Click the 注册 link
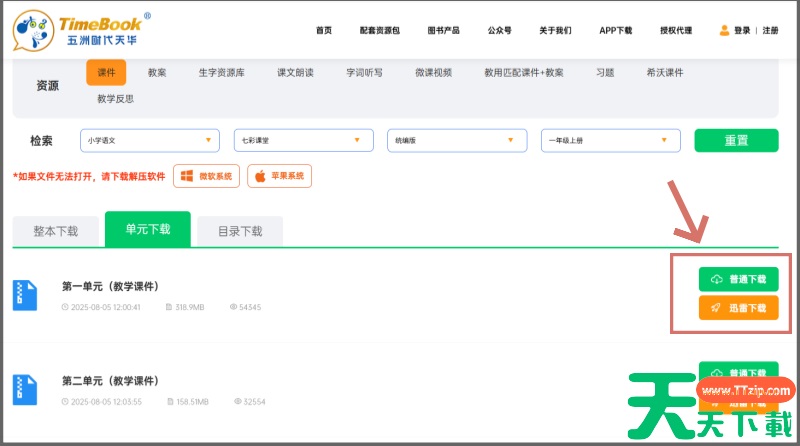This screenshot has width=800, height=446. [770, 31]
